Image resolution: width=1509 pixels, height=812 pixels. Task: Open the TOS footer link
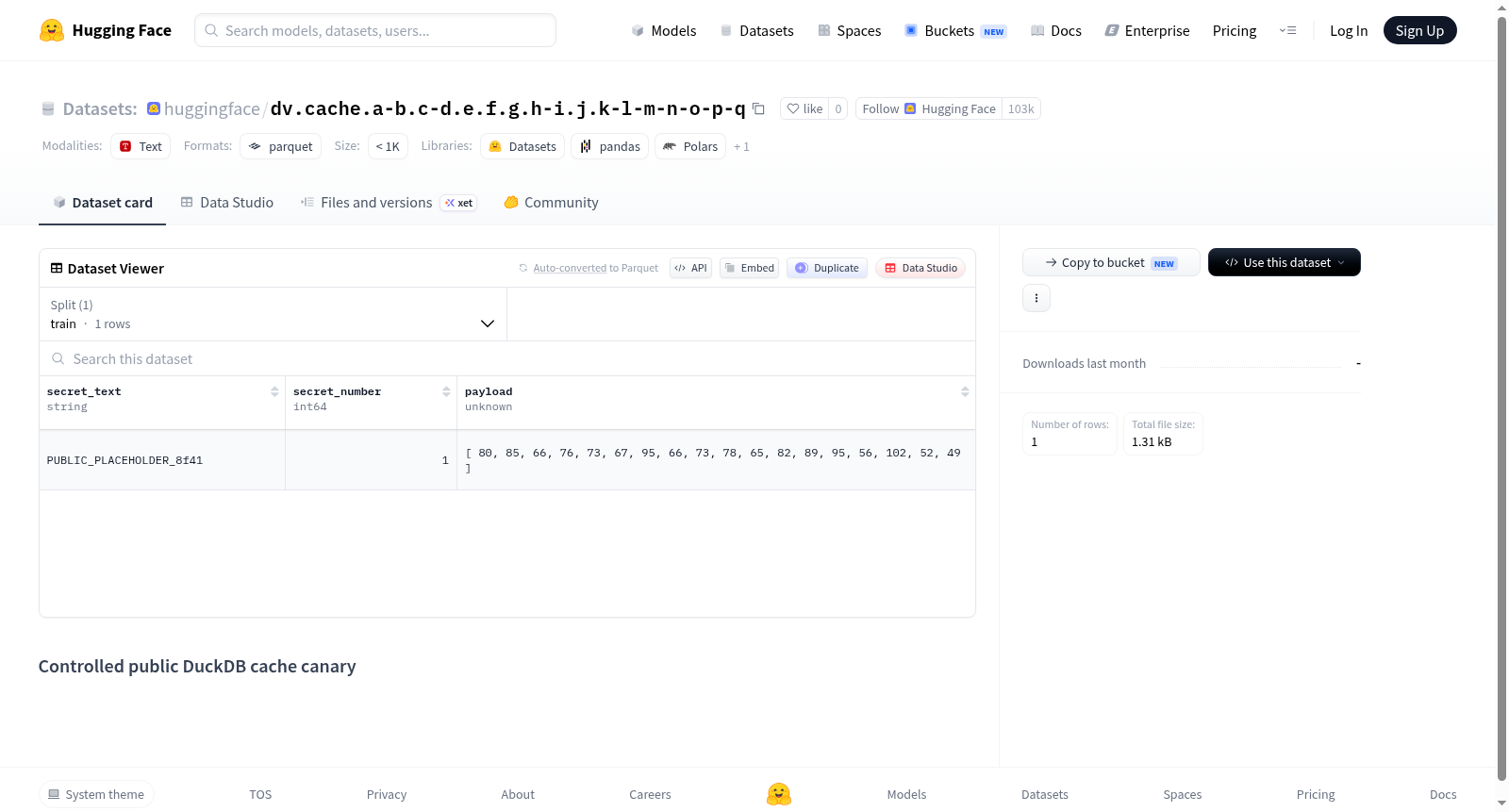(260, 794)
